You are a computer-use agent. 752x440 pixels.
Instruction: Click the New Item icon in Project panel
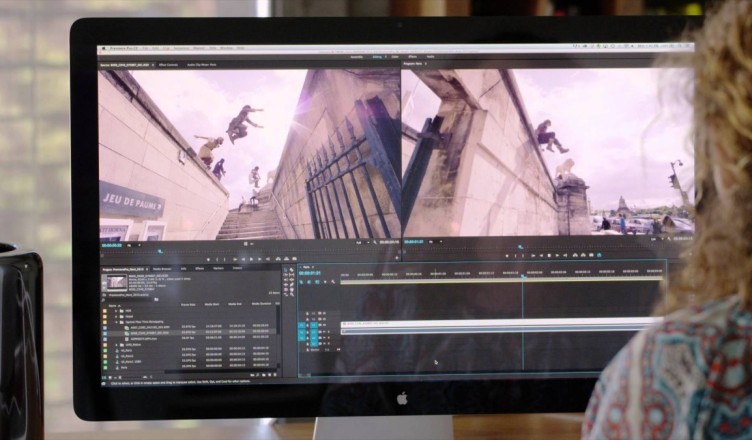[270, 375]
